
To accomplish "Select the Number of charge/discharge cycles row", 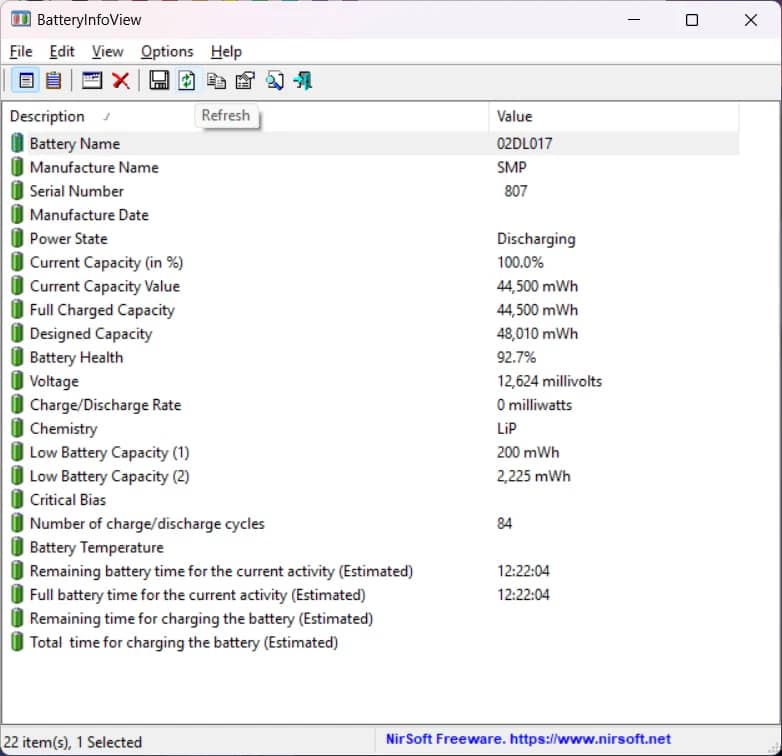I will click(372, 523).
